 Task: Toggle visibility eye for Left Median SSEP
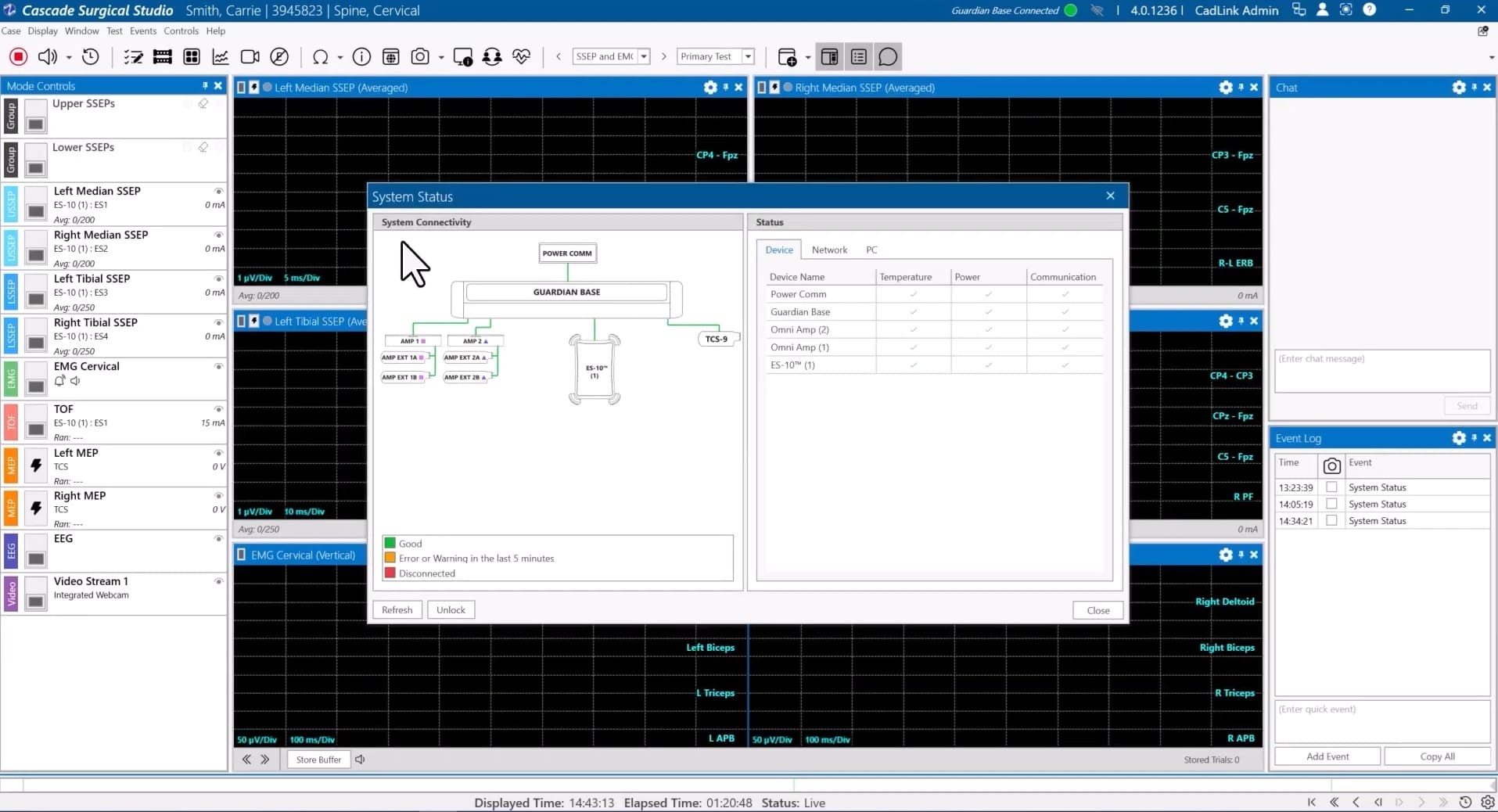coord(218,191)
